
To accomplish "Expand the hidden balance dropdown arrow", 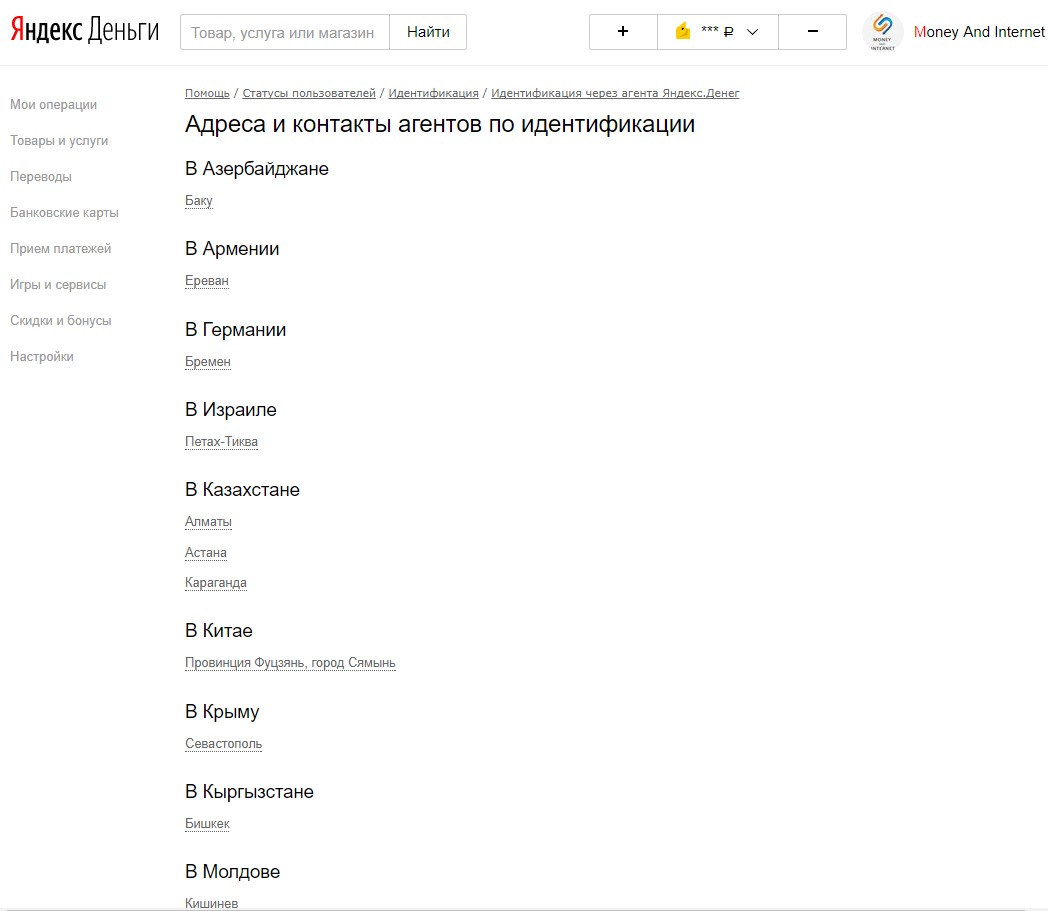I will pos(753,32).
